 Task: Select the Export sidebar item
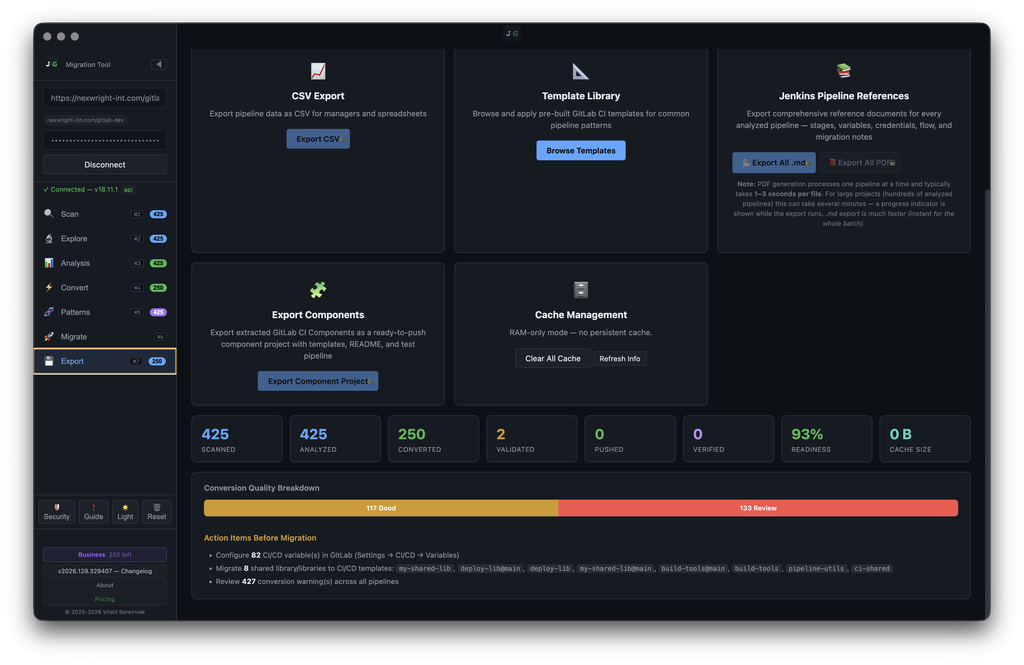pos(104,361)
